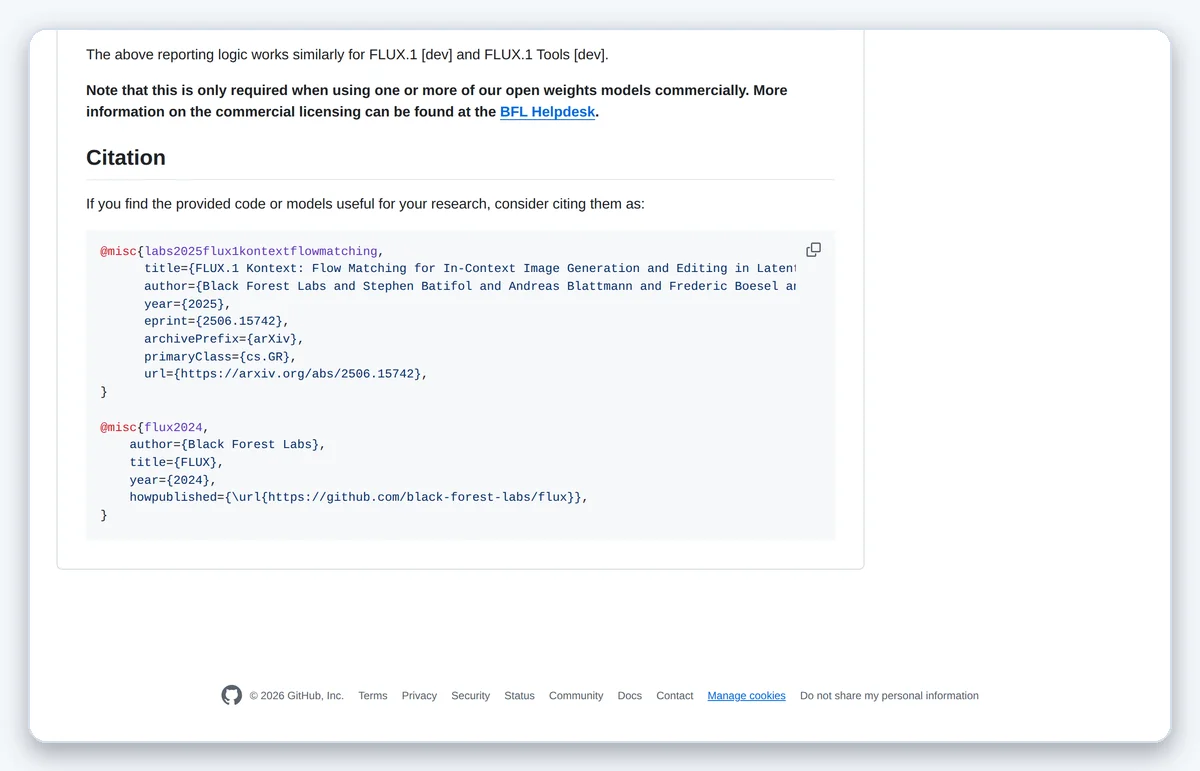Image resolution: width=1200 pixels, height=771 pixels.
Task: Click the archivePrefix={arXiv} line
Action: tap(224, 339)
